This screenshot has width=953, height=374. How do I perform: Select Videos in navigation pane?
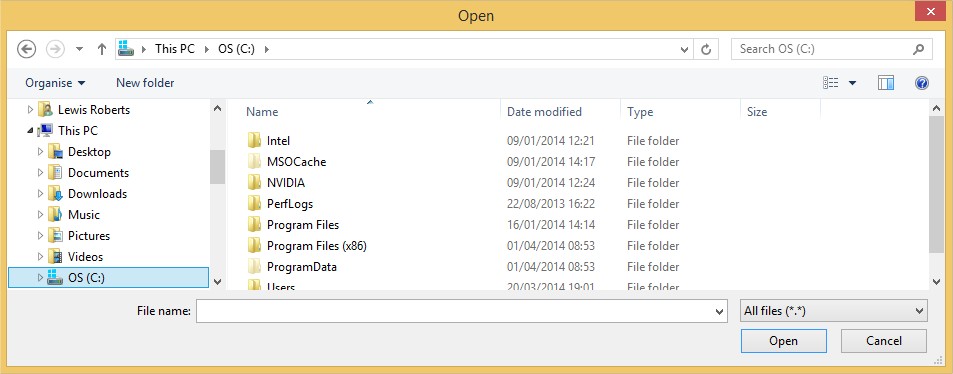86,257
